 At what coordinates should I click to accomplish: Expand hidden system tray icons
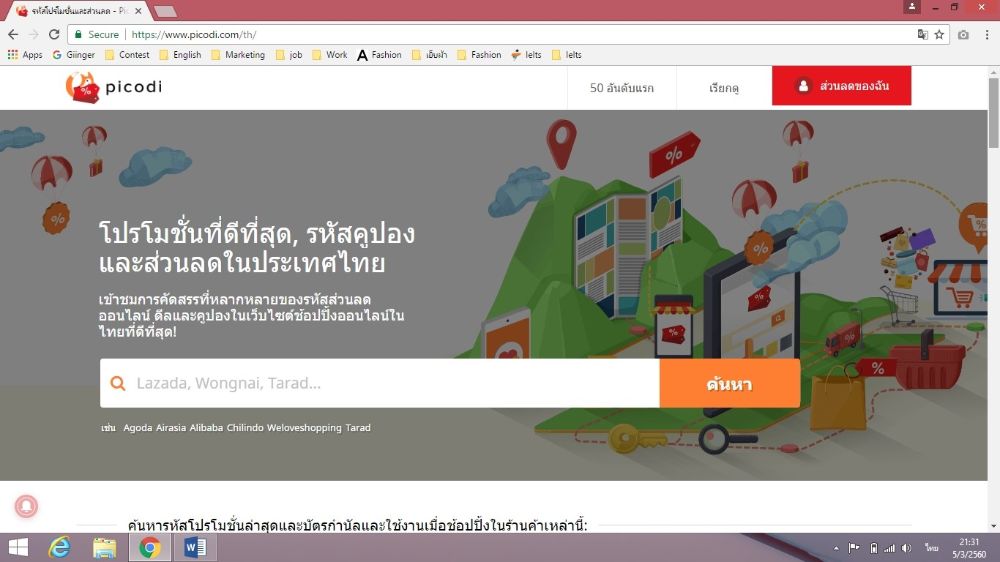(836, 548)
